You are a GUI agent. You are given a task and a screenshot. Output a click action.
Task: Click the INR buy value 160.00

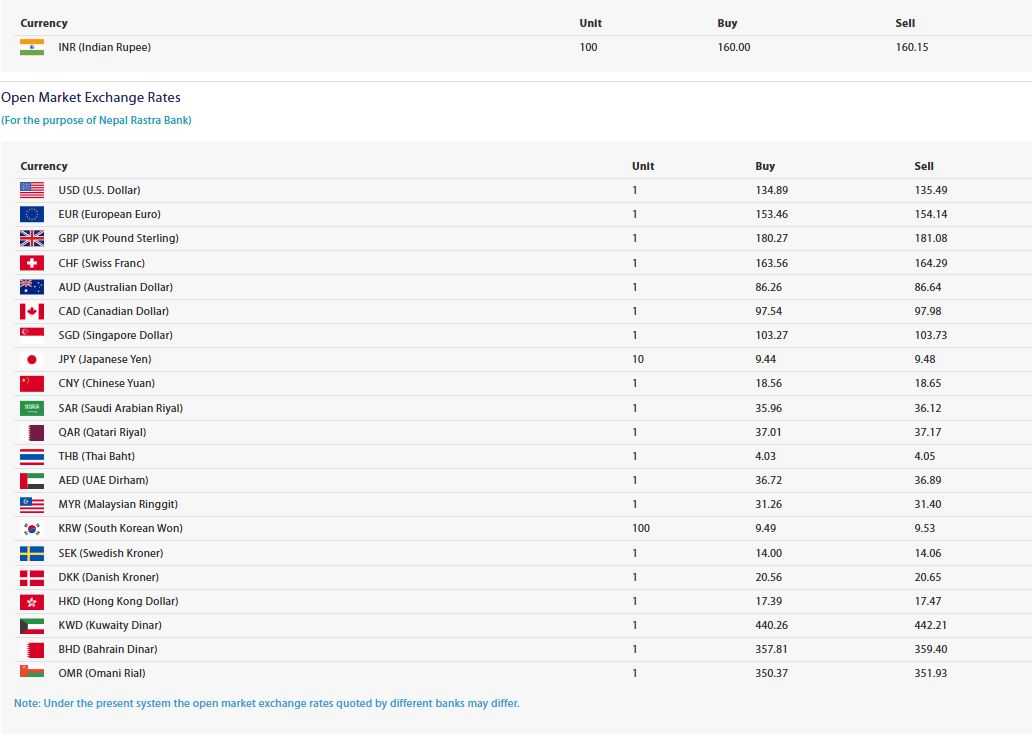(x=734, y=47)
